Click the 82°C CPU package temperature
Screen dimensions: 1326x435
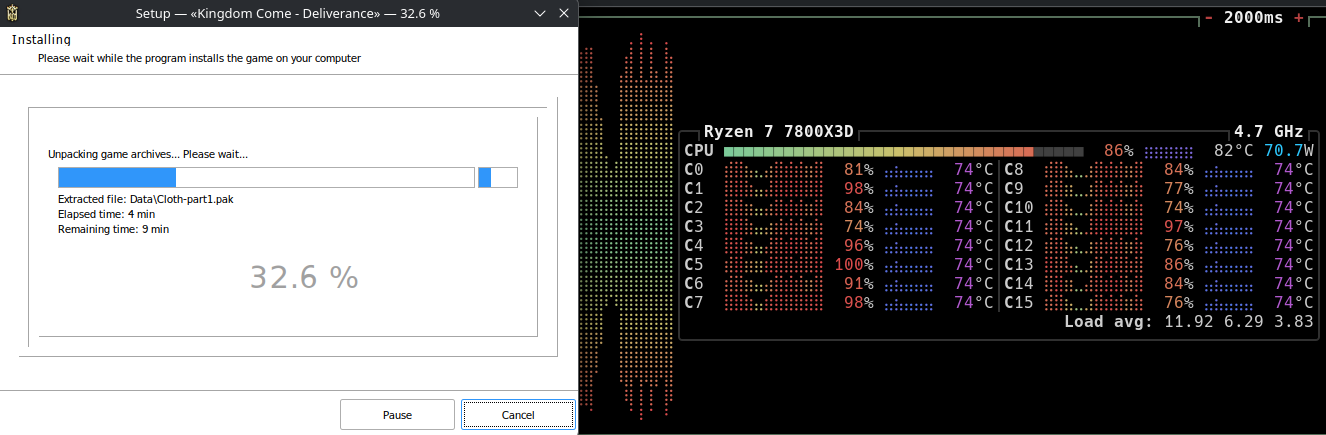1234,151
